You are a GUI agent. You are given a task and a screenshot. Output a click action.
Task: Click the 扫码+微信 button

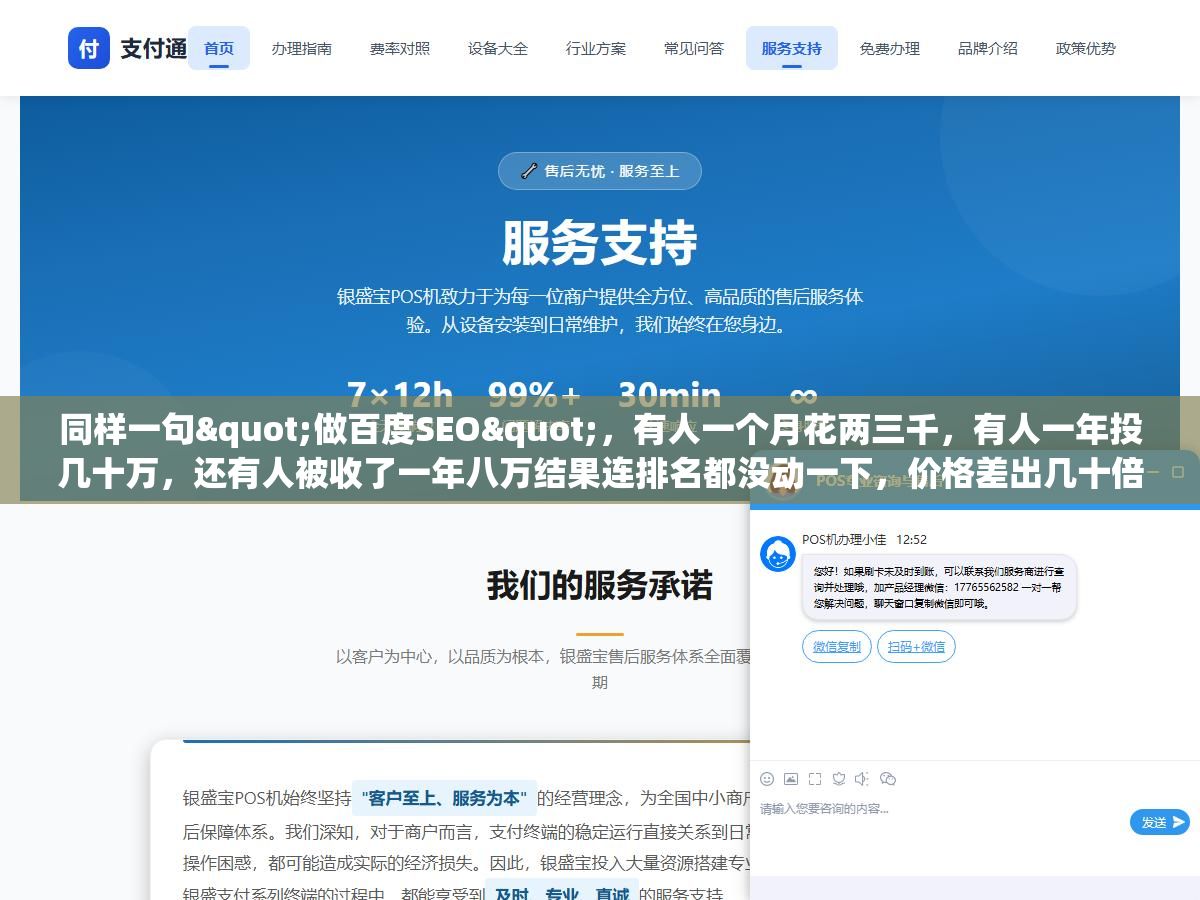(916, 647)
